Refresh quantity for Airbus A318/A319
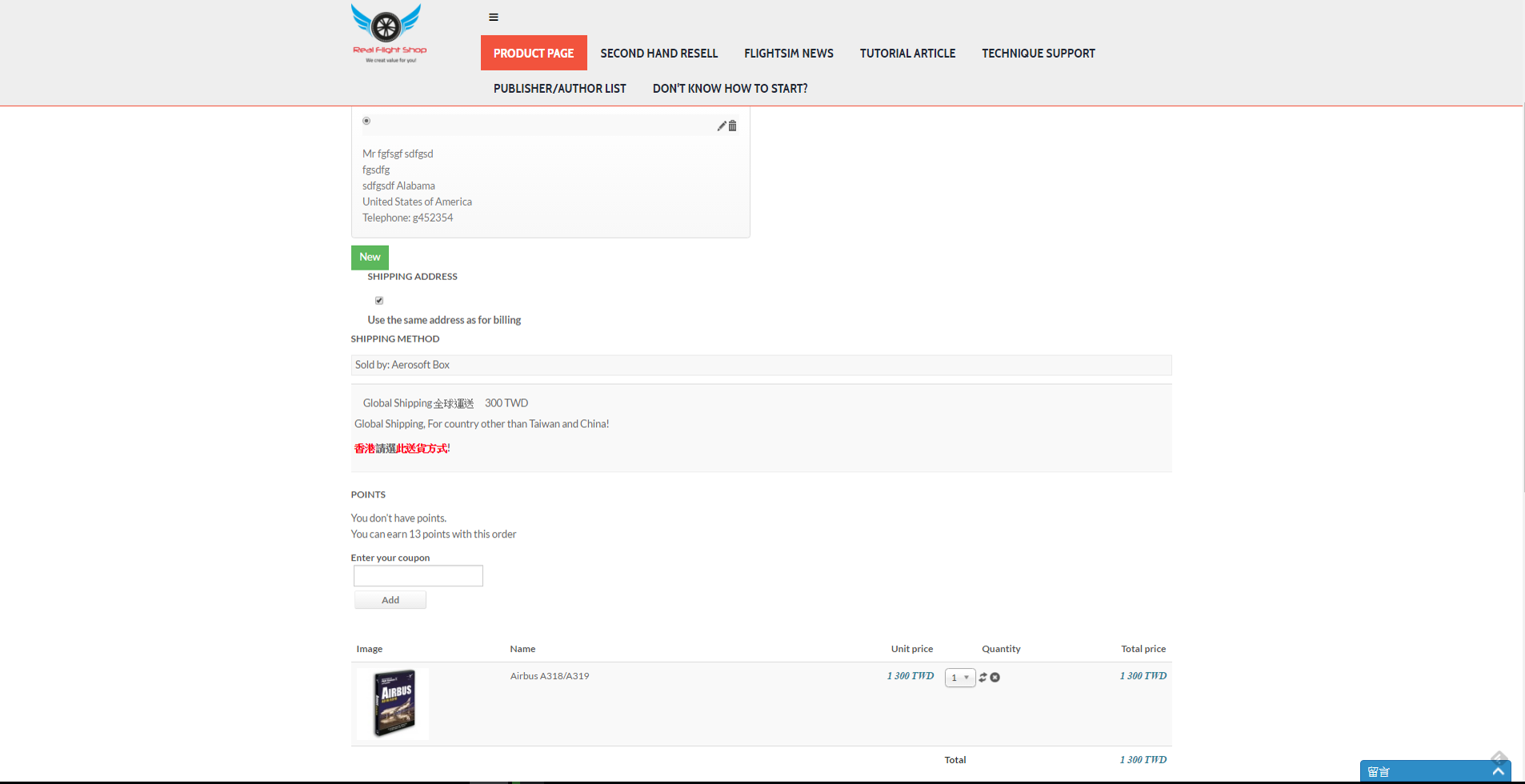The width and height of the screenshot is (1525, 784). (x=983, y=677)
